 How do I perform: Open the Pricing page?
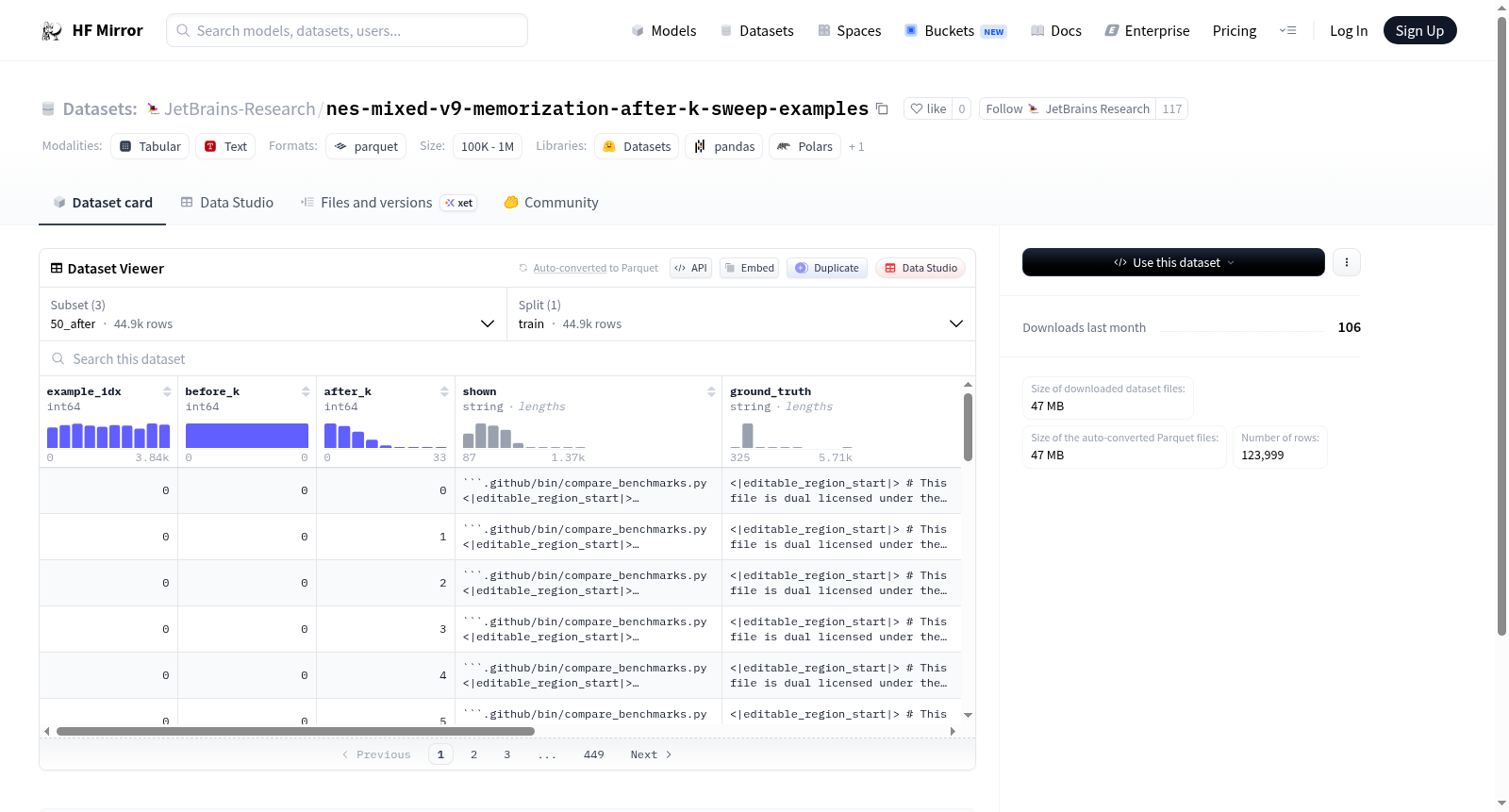pos(1235,31)
